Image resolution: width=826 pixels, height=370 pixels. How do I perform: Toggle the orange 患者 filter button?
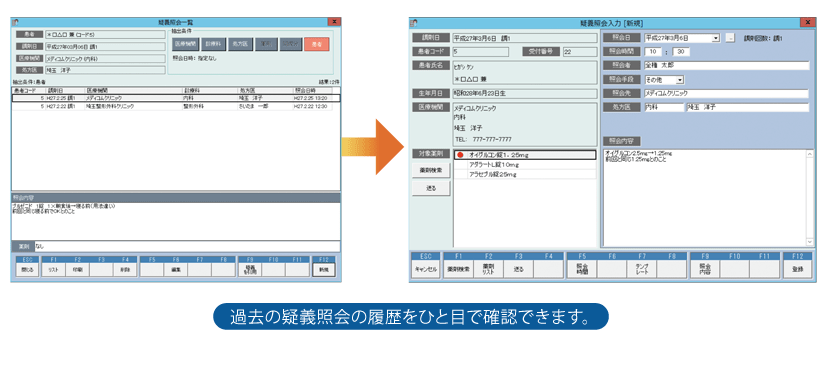pyautogui.click(x=317, y=45)
